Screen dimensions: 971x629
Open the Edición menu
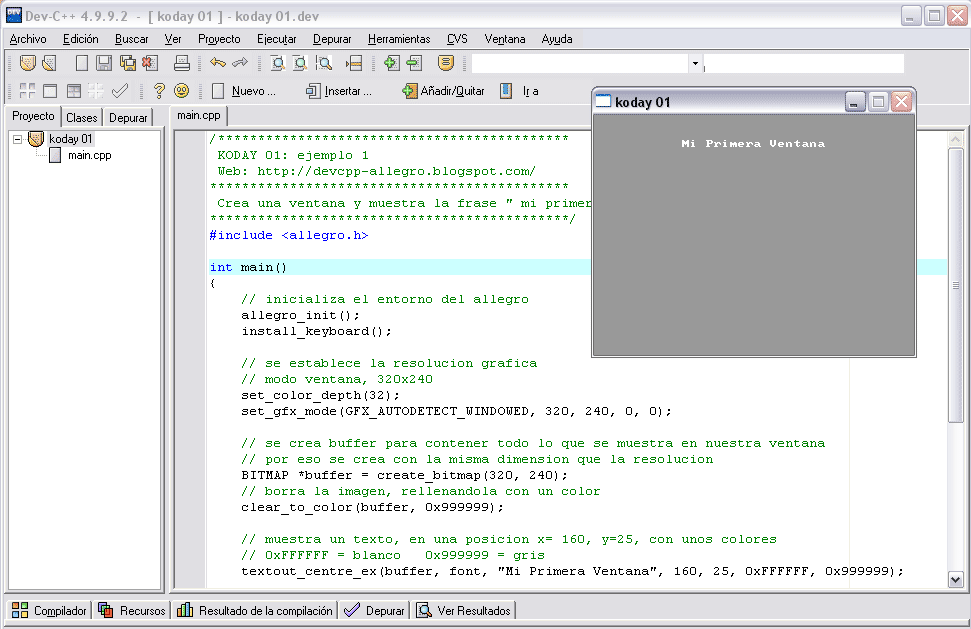(81, 39)
